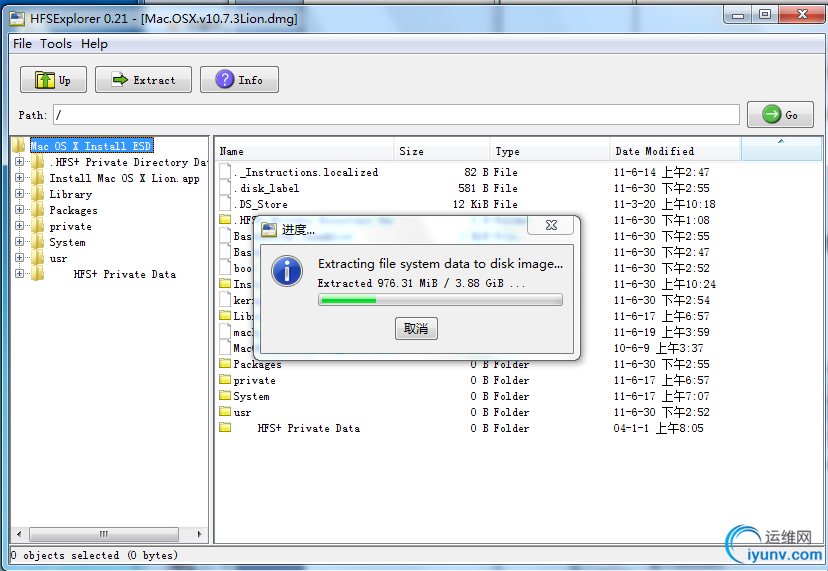This screenshot has width=828, height=571.
Task: Open the File menu
Action: (x=22, y=44)
